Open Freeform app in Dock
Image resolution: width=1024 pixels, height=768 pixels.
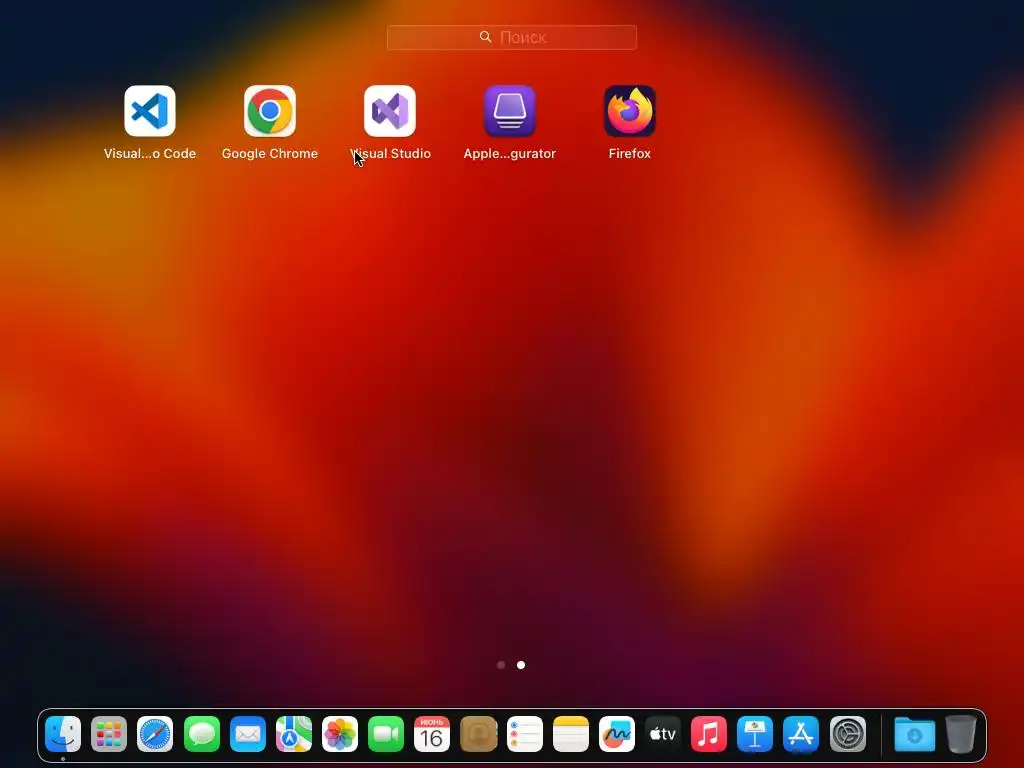tap(617, 734)
